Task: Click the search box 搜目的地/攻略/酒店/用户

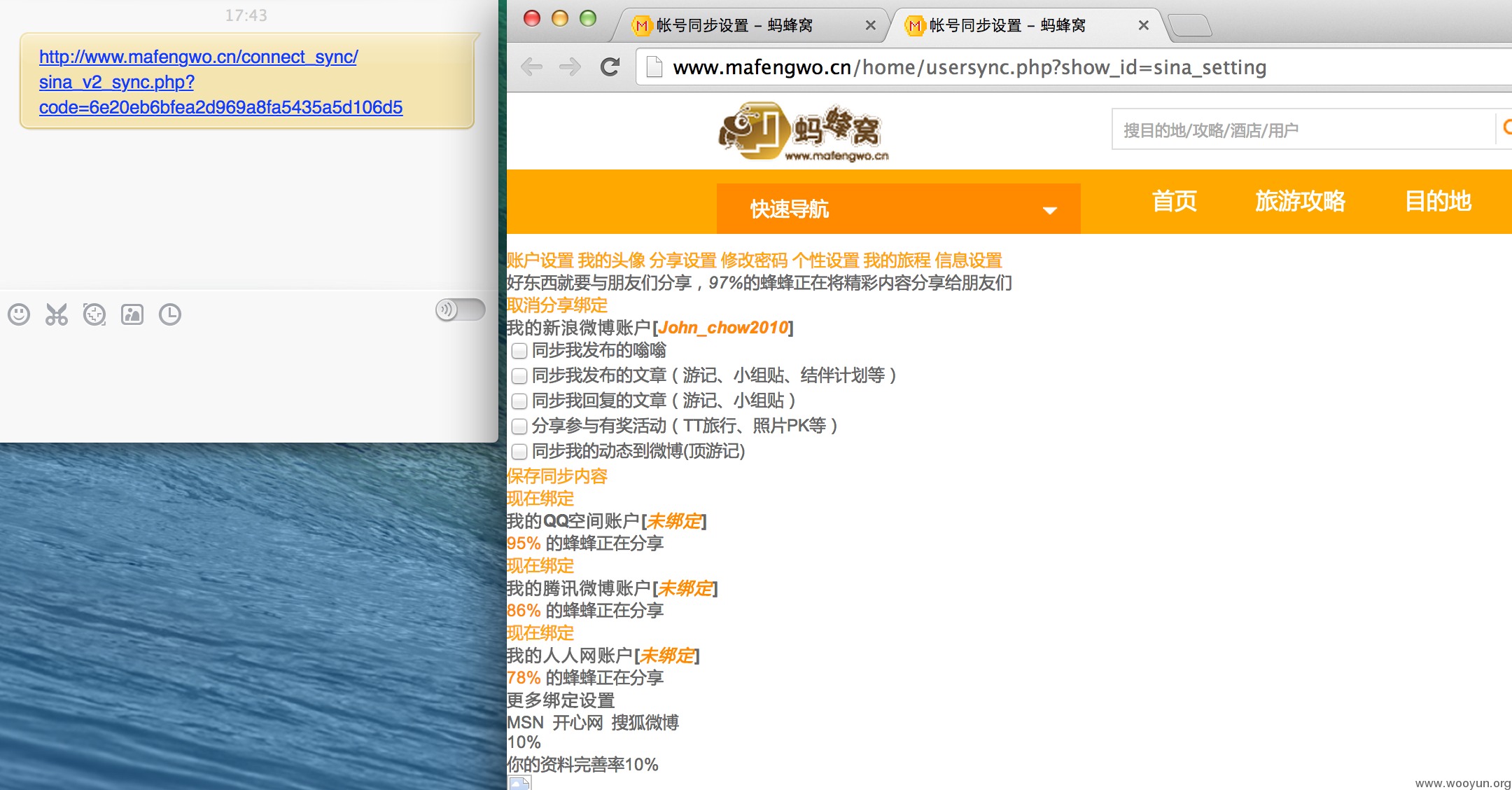Action: click(1303, 130)
